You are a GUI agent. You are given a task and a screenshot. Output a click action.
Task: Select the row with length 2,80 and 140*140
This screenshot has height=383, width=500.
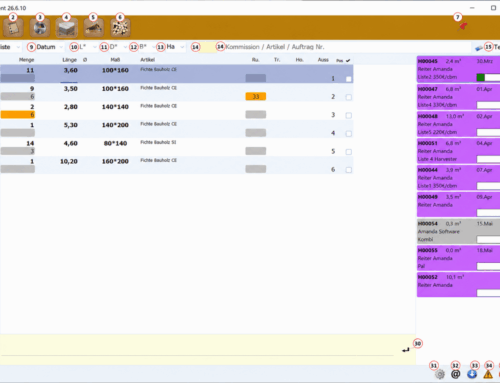(176, 110)
